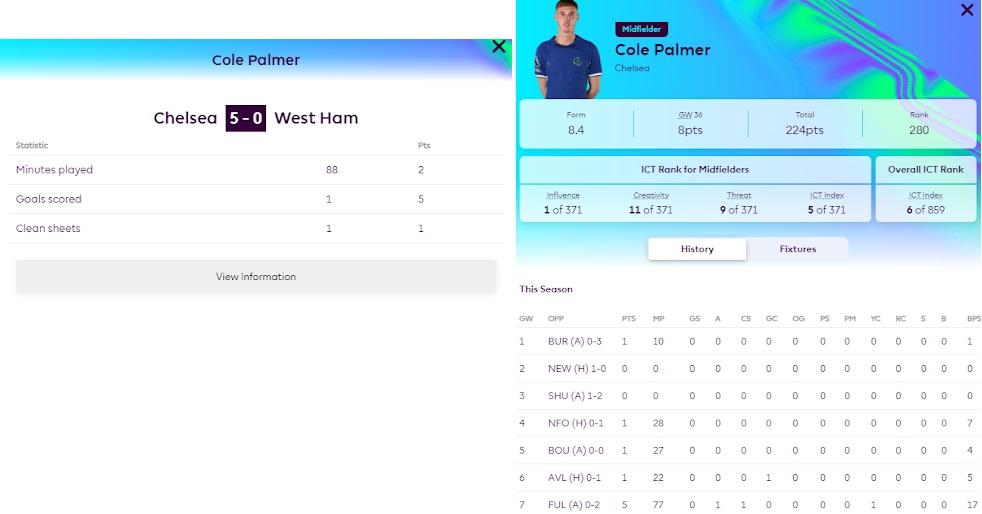Select the gameweek 7 FUL (A) 0-2 row
Viewport: 982px width, 514px height.
coord(749,504)
